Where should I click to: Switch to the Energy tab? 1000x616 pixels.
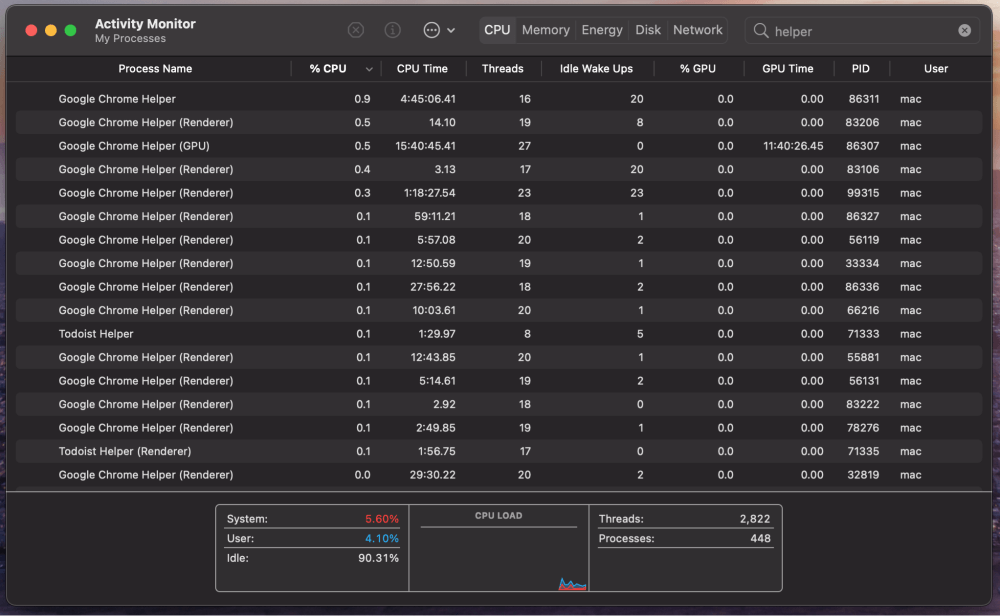click(x=602, y=30)
